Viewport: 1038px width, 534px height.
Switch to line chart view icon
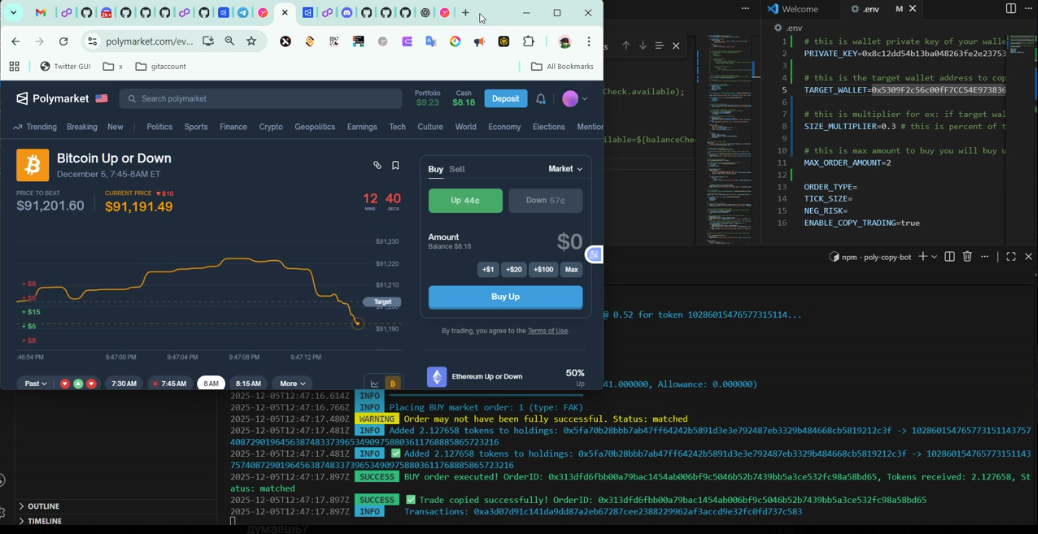point(374,383)
